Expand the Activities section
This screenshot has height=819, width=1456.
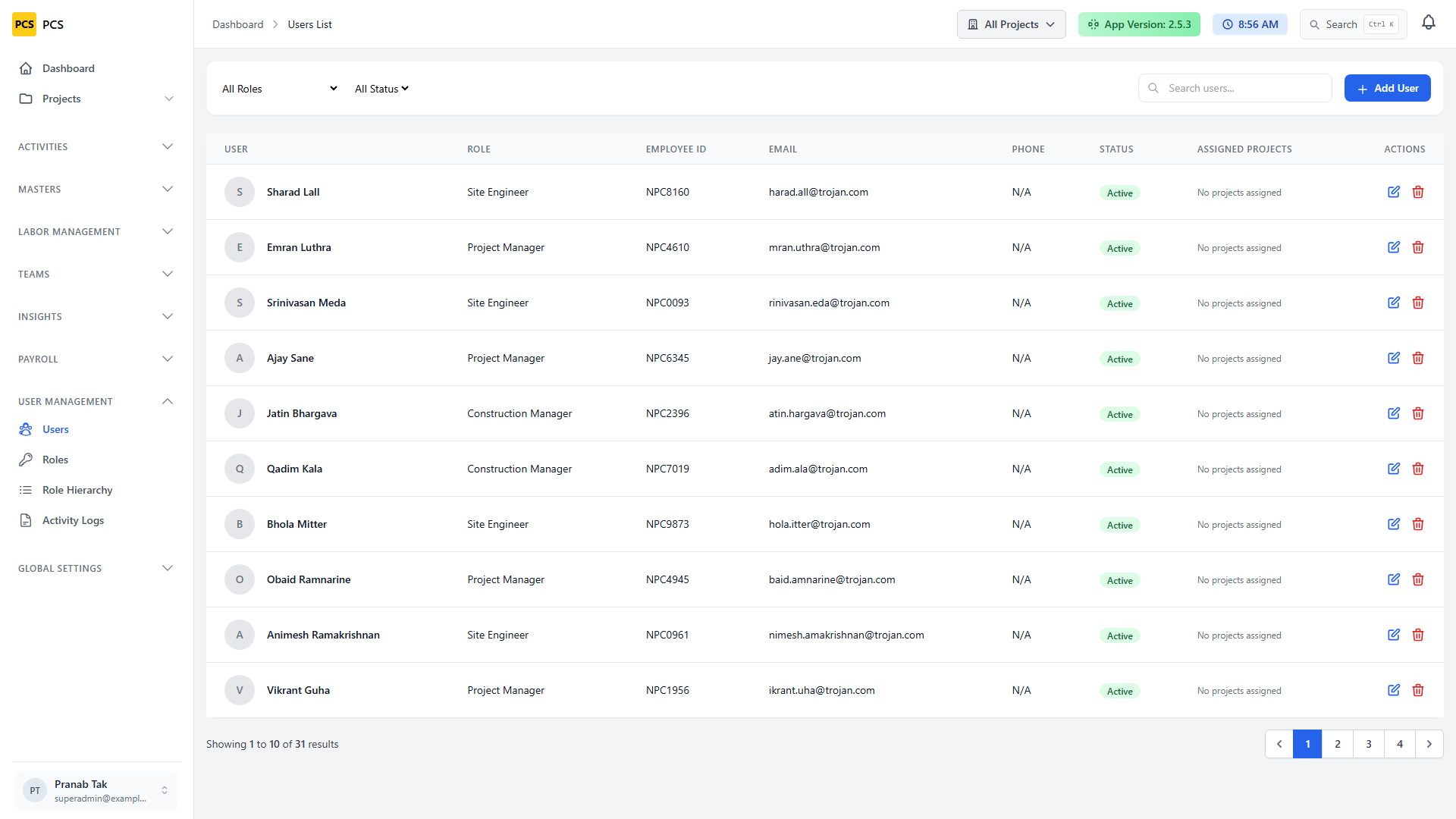[x=96, y=146]
